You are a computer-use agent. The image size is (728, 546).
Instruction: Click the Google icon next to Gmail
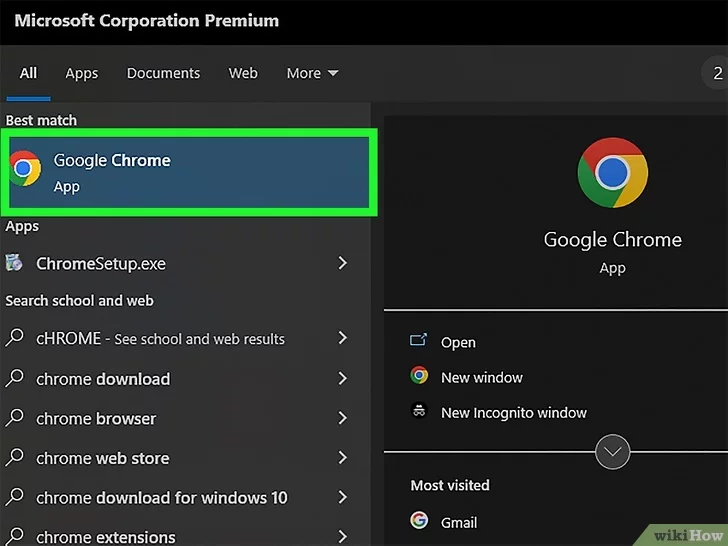(x=419, y=520)
